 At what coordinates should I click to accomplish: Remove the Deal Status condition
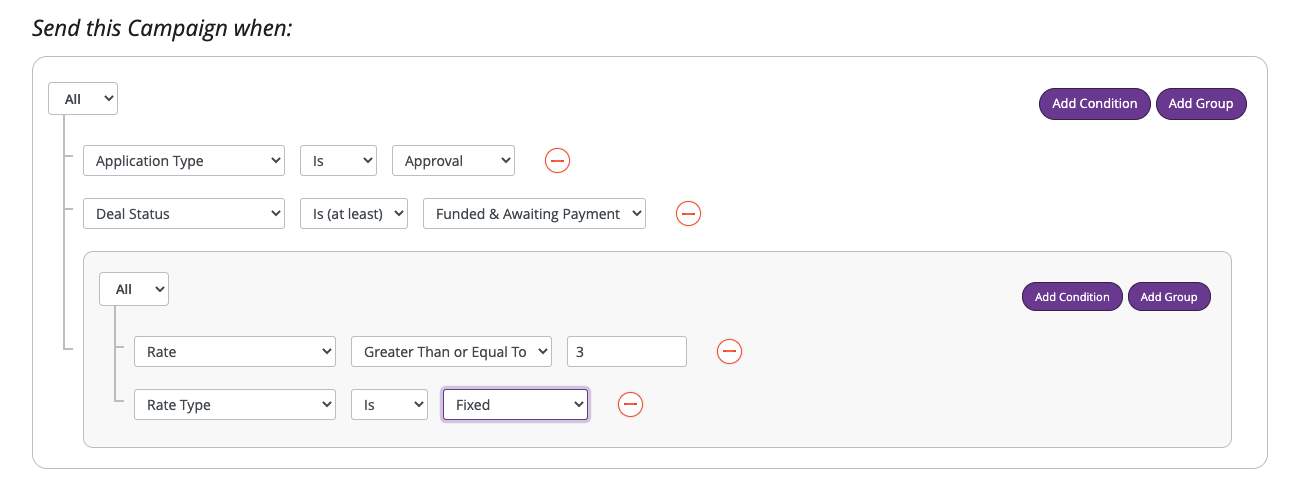tap(689, 214)
